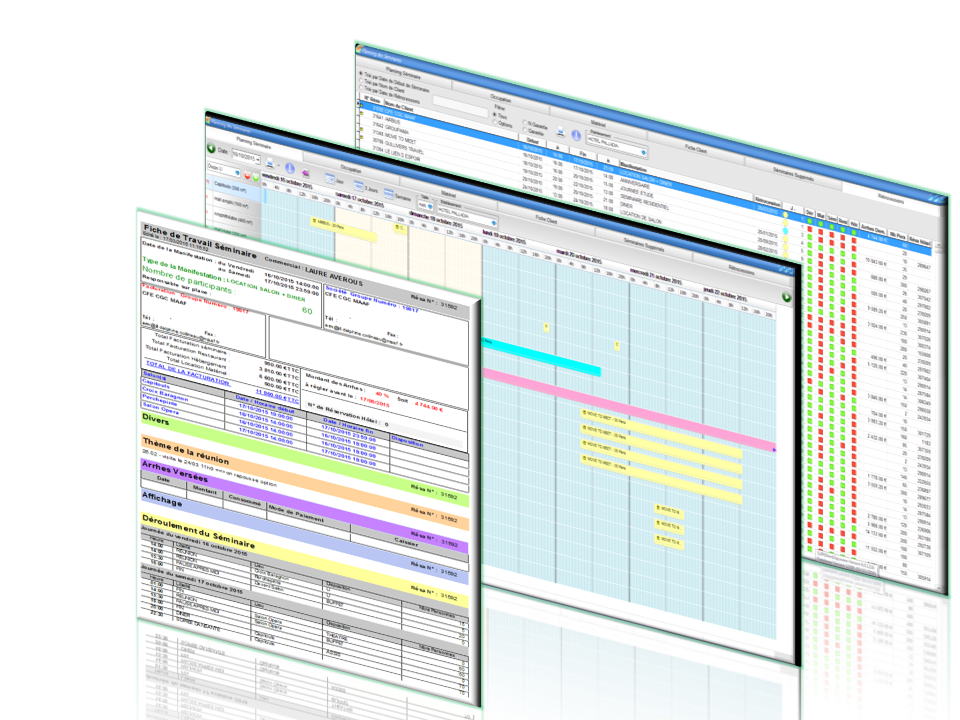Click the Arrhes Versées section heading
The height and width of the screenshot is (720, 960).
tap(174, 471)
